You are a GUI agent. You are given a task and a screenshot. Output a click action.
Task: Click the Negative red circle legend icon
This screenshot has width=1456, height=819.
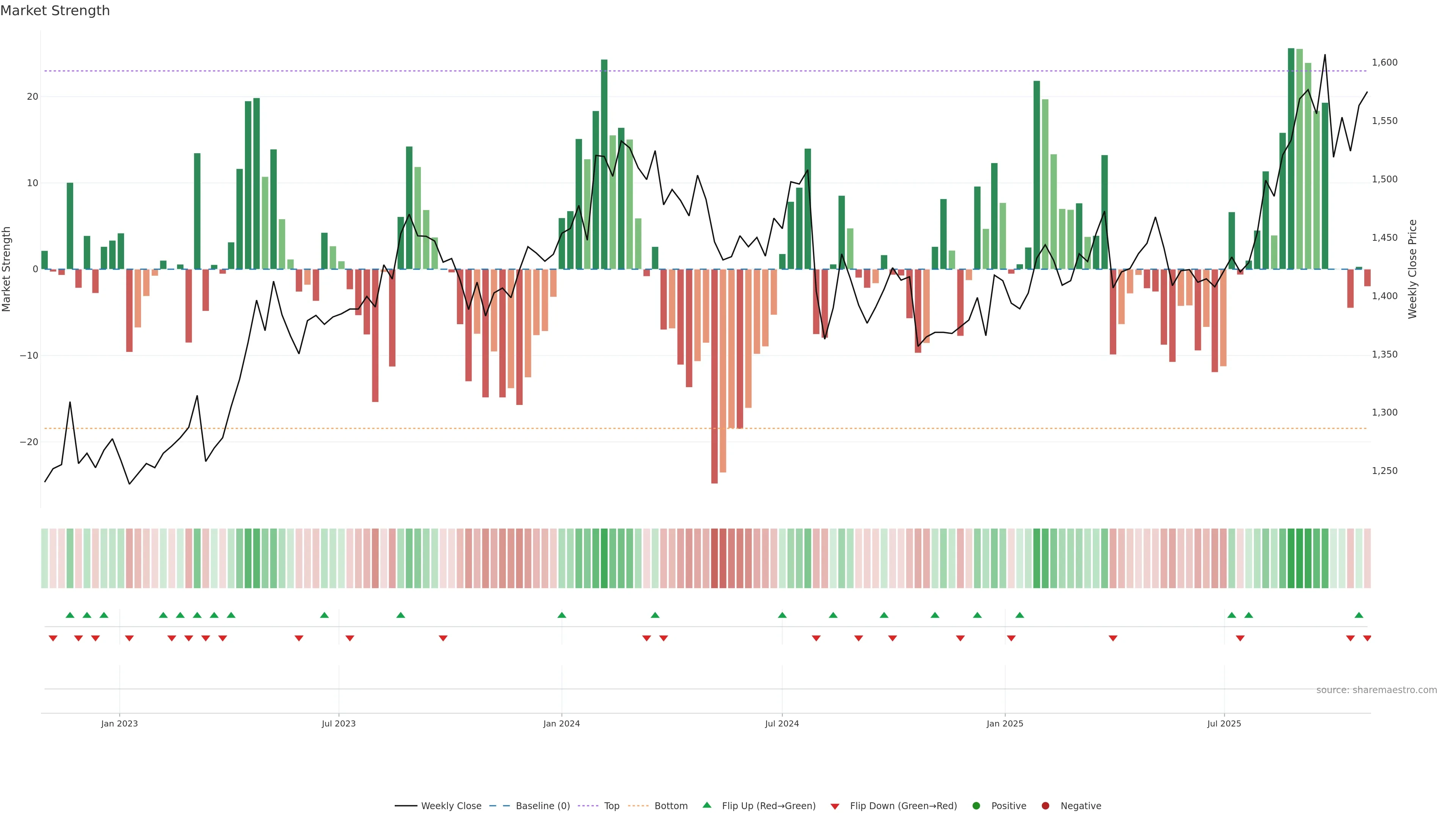click(x=1045, y=806)
